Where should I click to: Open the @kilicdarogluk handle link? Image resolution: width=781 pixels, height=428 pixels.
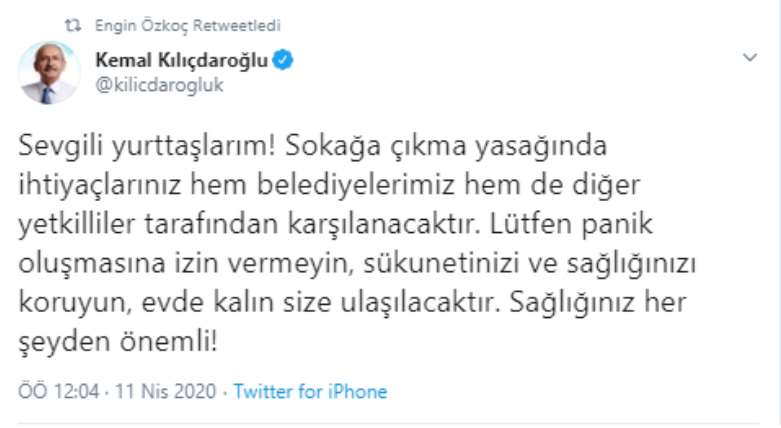tap(159, 85)
